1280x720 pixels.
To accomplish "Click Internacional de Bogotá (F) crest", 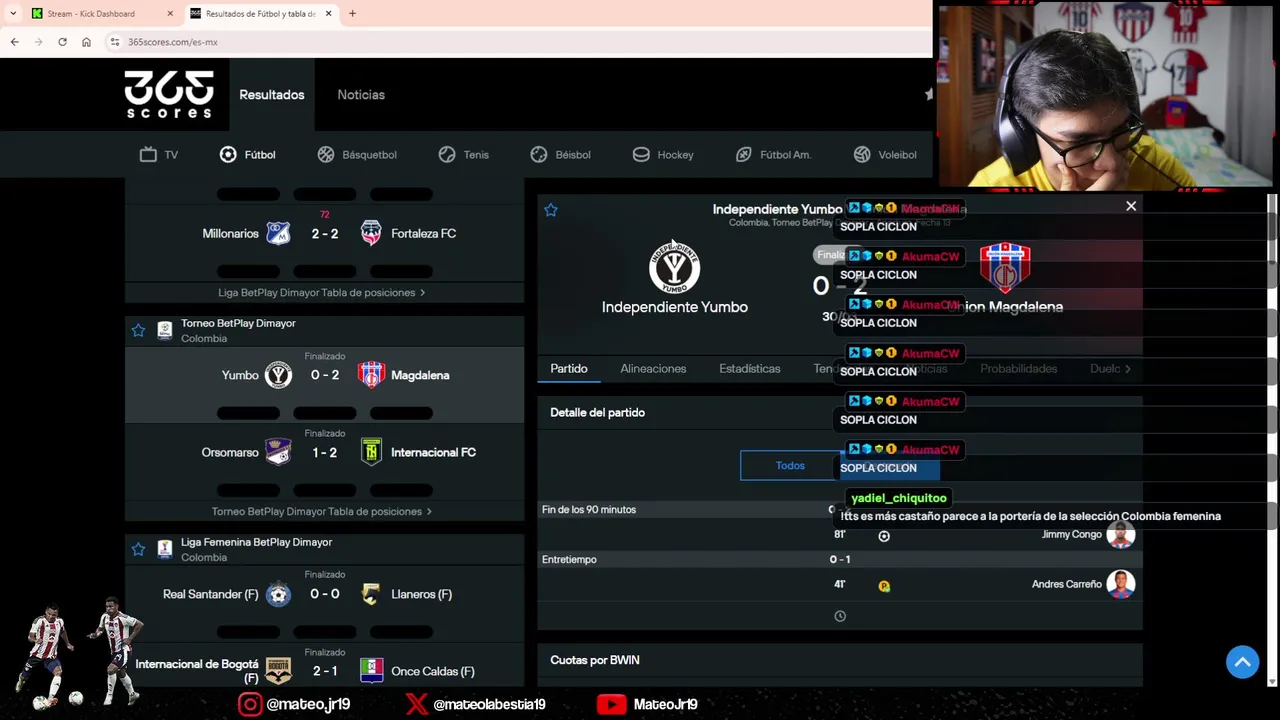I will point(278,671).
